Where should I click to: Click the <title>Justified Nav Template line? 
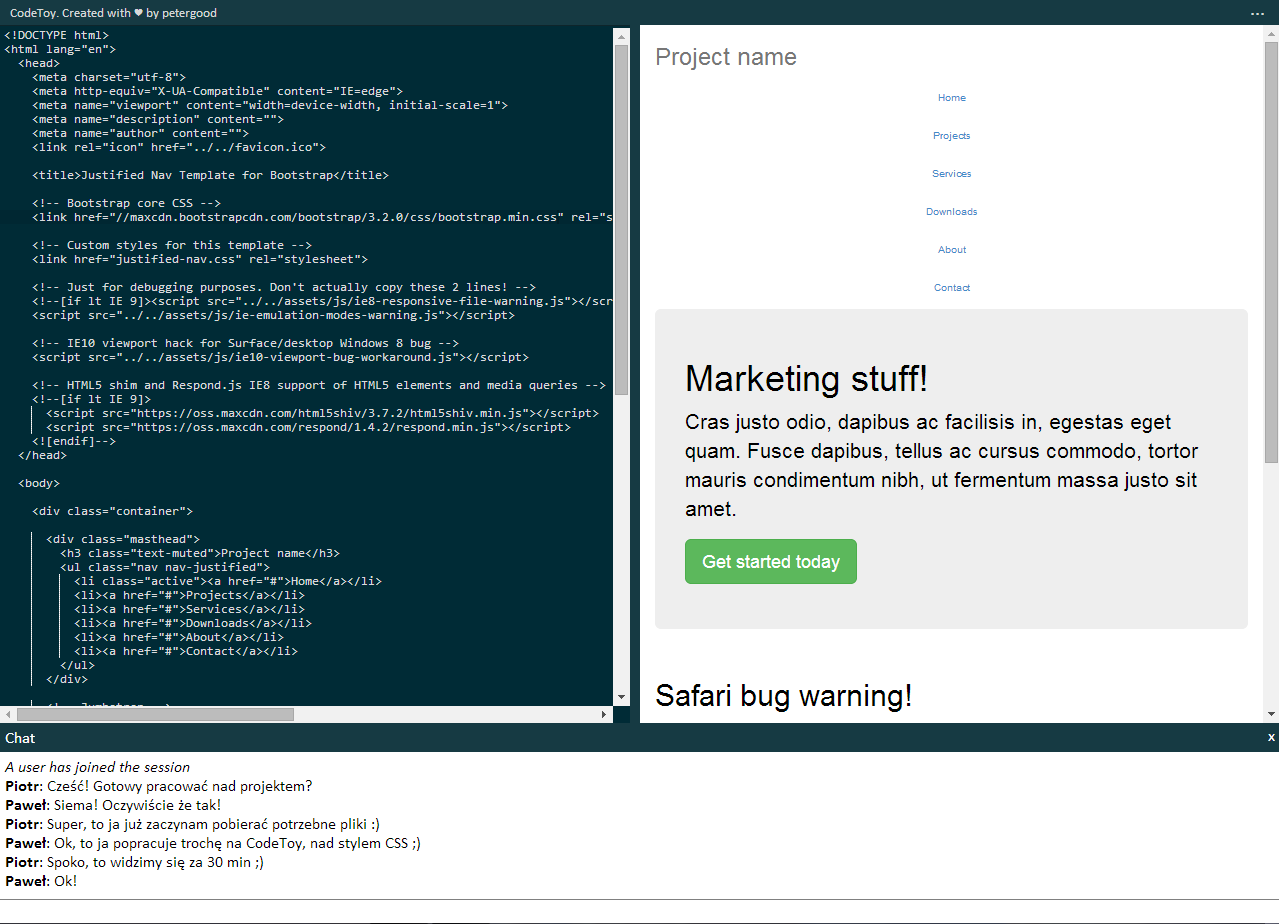210,175
